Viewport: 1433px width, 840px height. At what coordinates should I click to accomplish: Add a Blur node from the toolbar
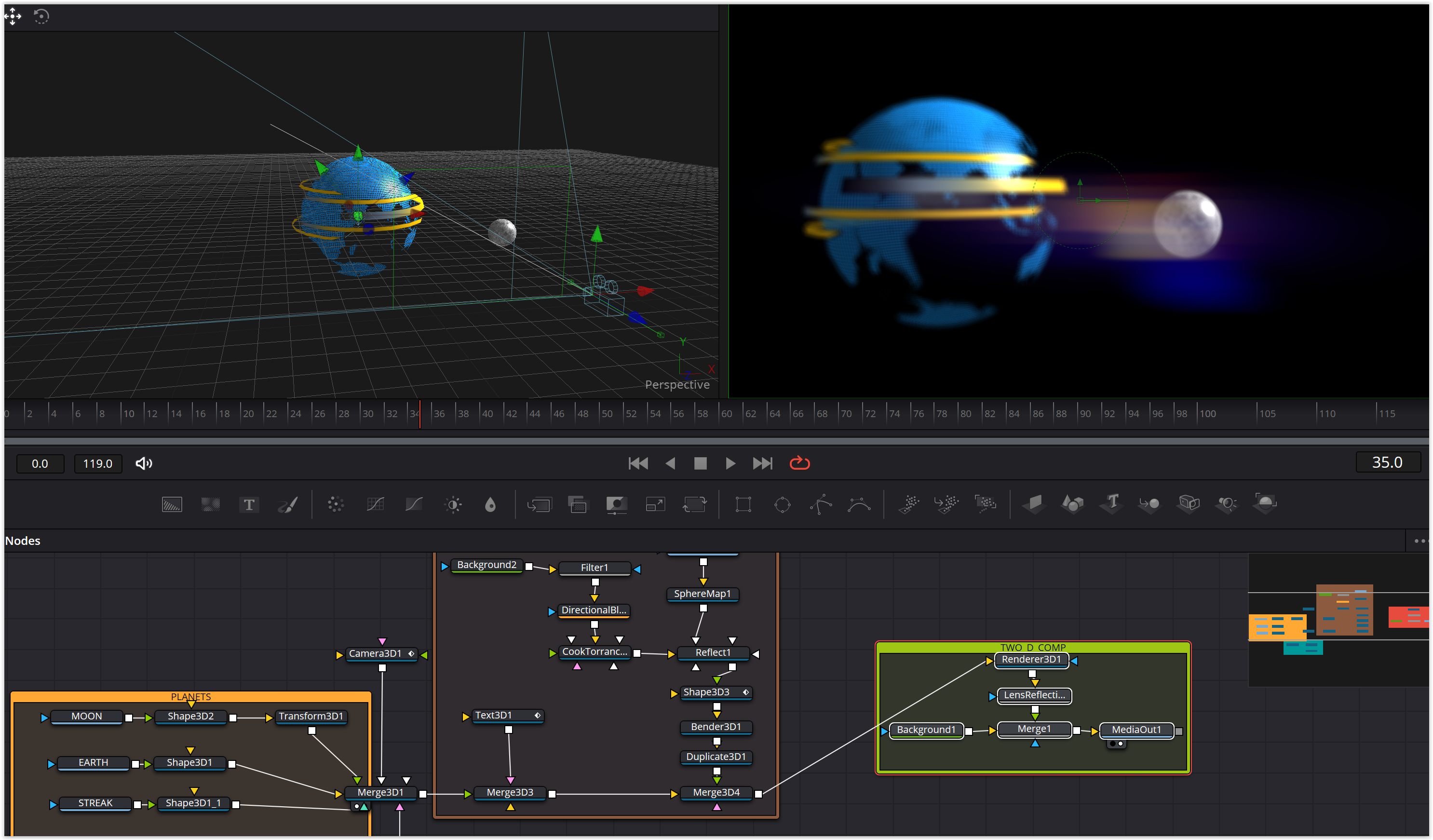(490, 504)
